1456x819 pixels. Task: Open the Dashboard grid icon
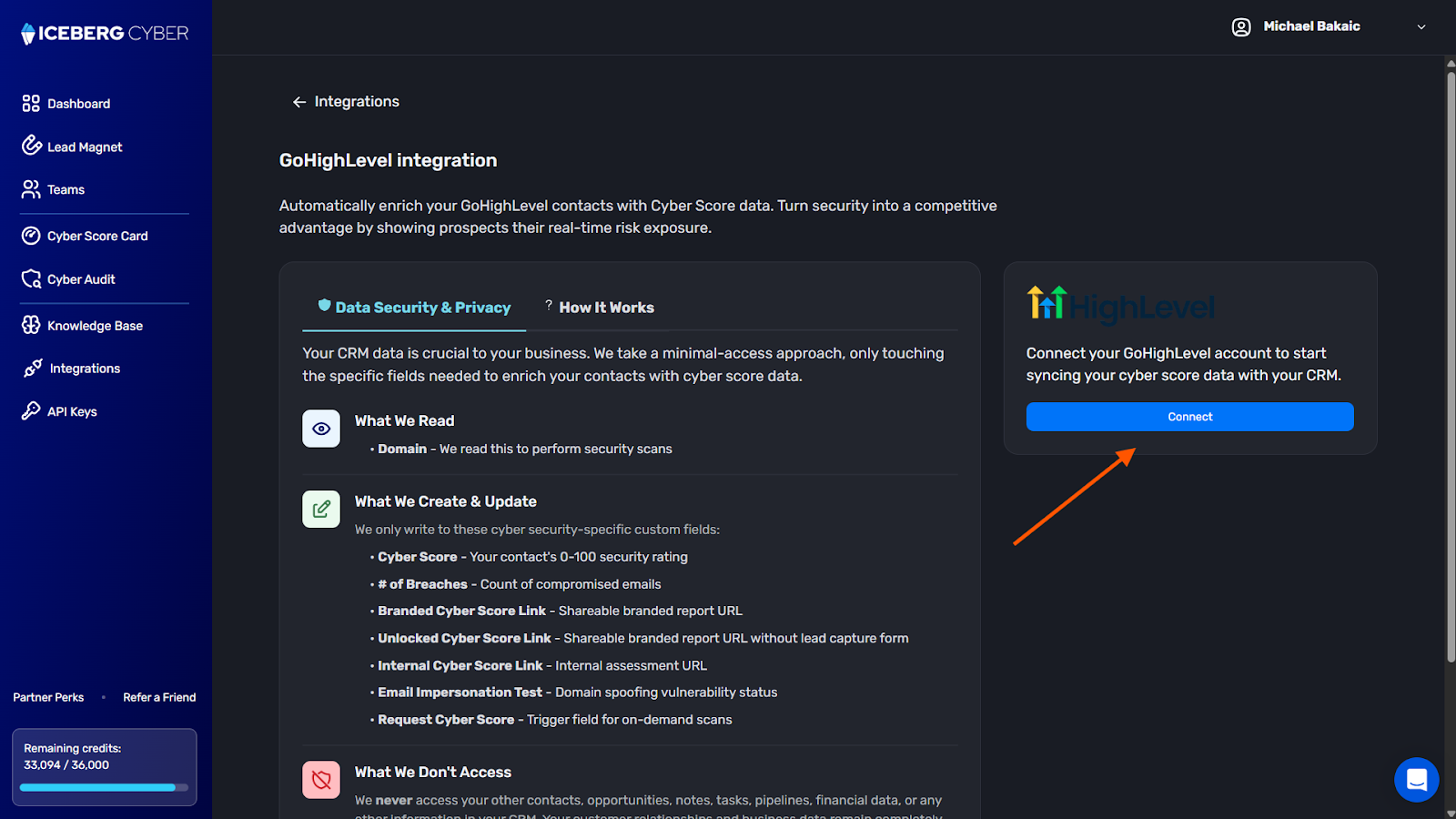31,103
